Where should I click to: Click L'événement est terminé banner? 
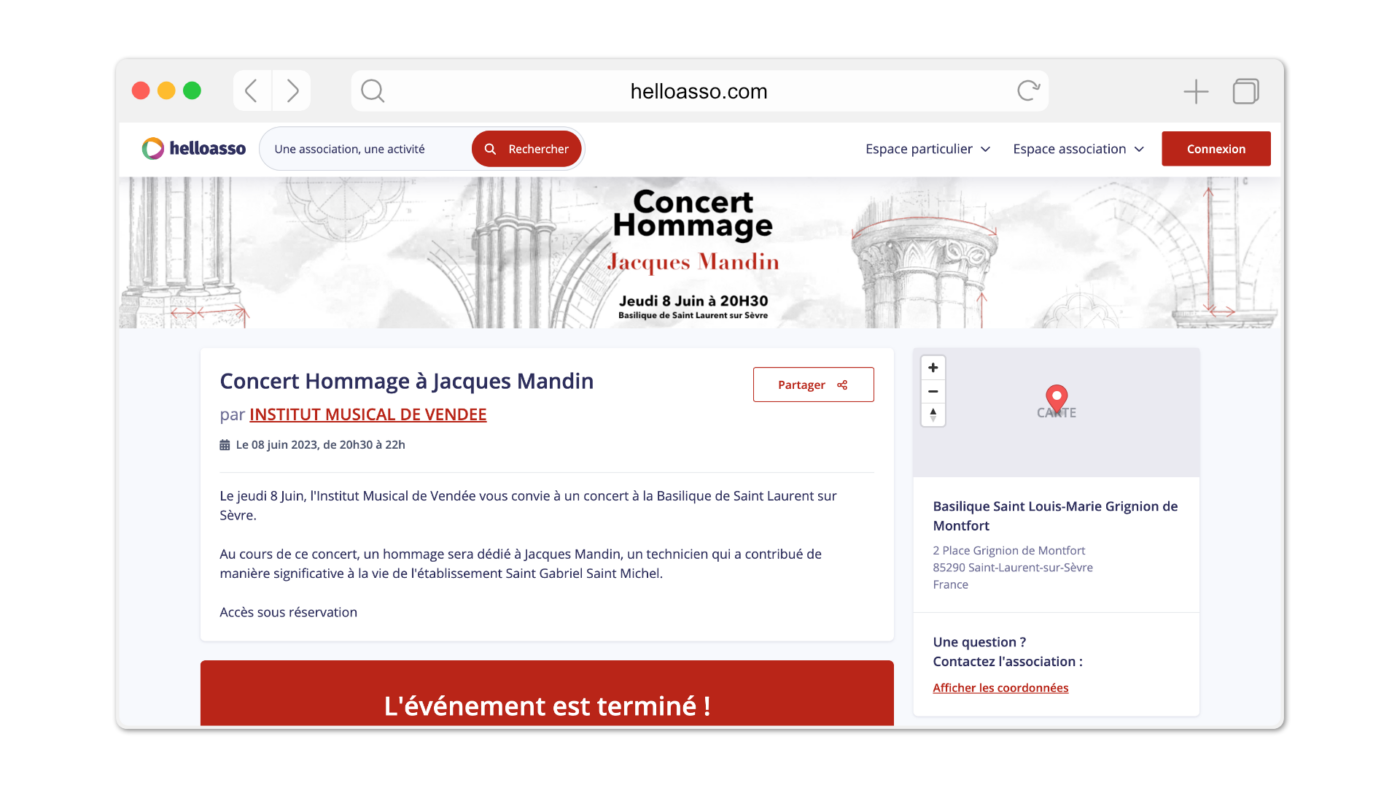547,694
